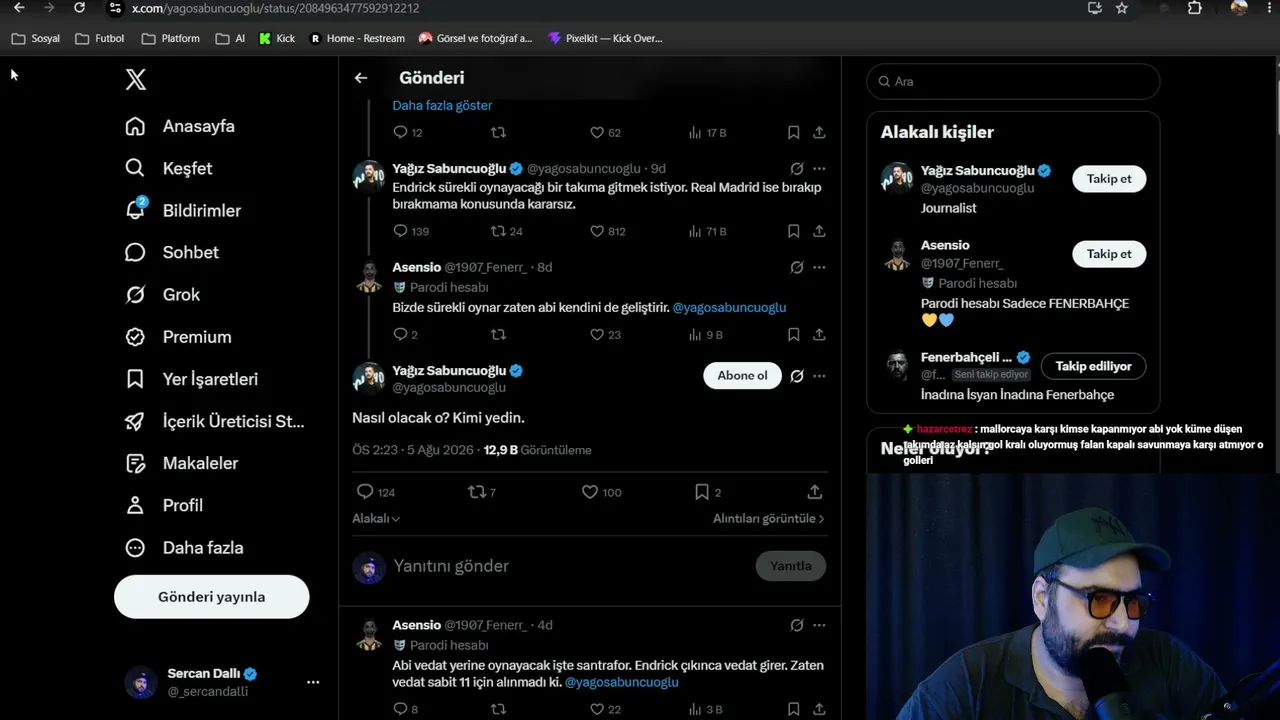The image size is (1280, 720).
Task: Like the top post with 62 likes
Action: pos(597,132)
